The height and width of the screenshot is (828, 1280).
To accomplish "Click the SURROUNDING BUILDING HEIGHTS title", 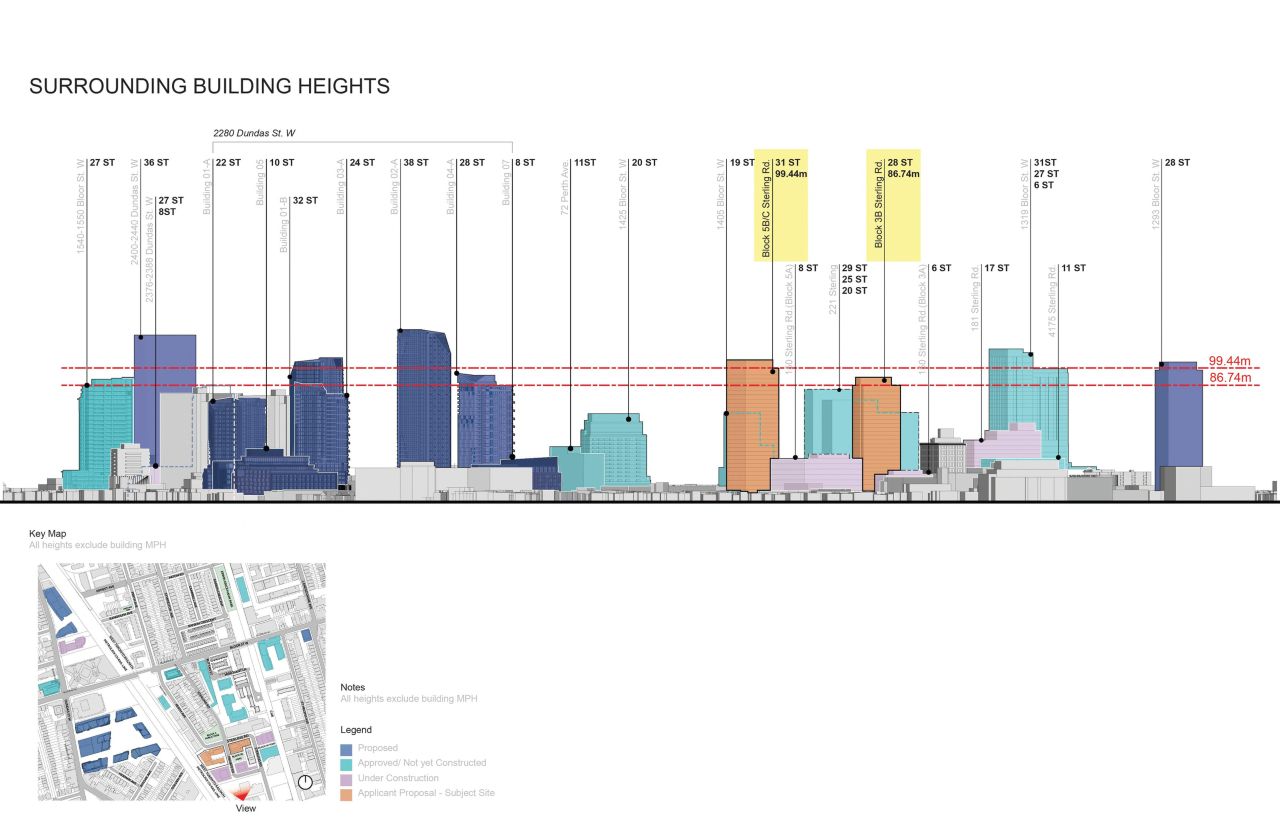I will point(210,87).
